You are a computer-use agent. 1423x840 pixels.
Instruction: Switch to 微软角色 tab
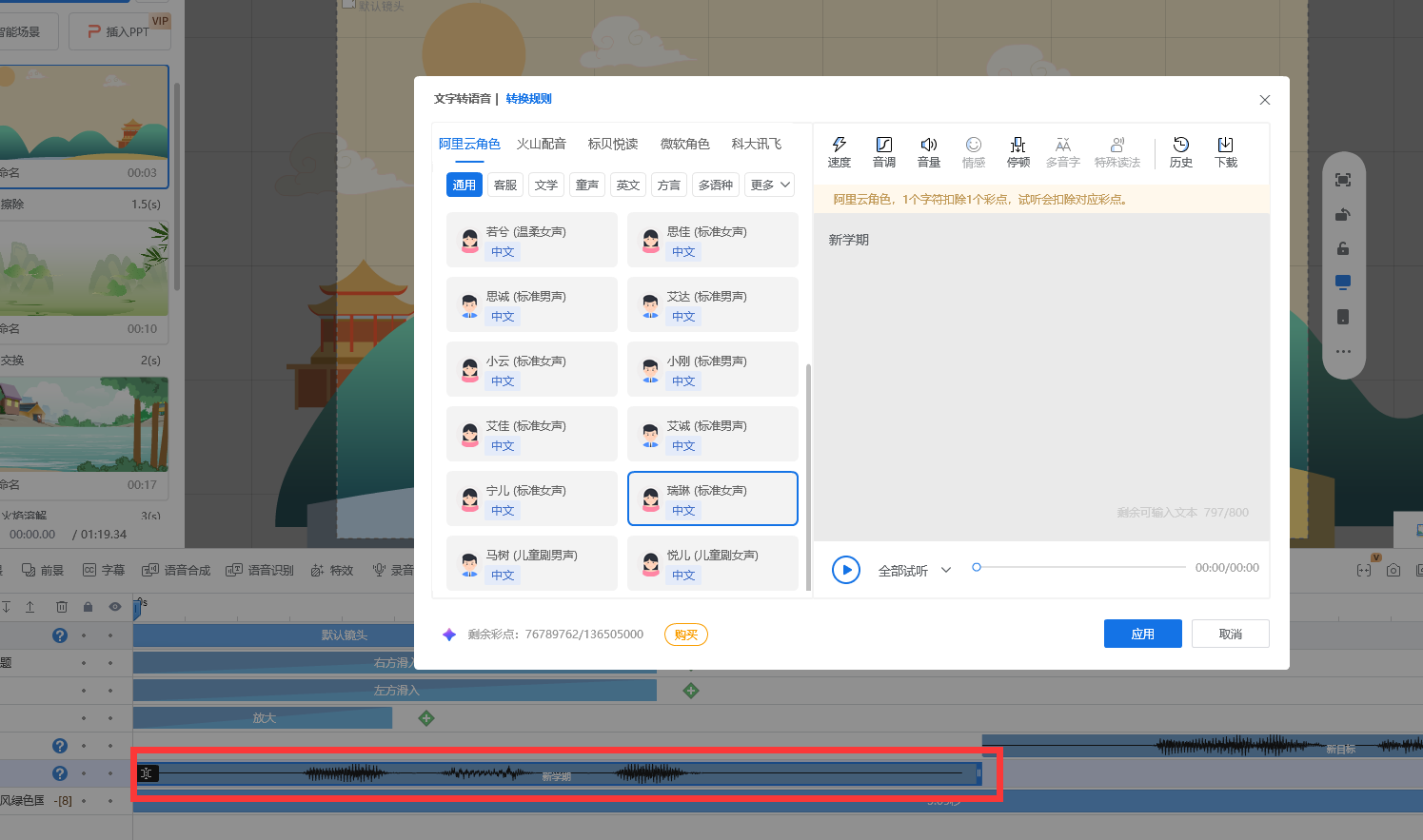684,144
